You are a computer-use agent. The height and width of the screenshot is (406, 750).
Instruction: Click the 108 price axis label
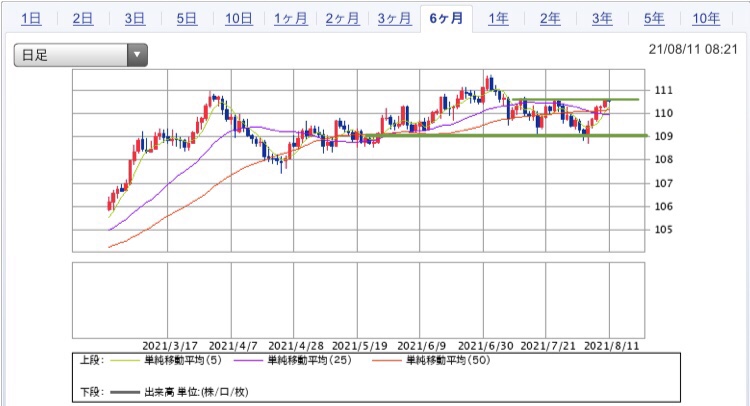(x=663, y=159)
